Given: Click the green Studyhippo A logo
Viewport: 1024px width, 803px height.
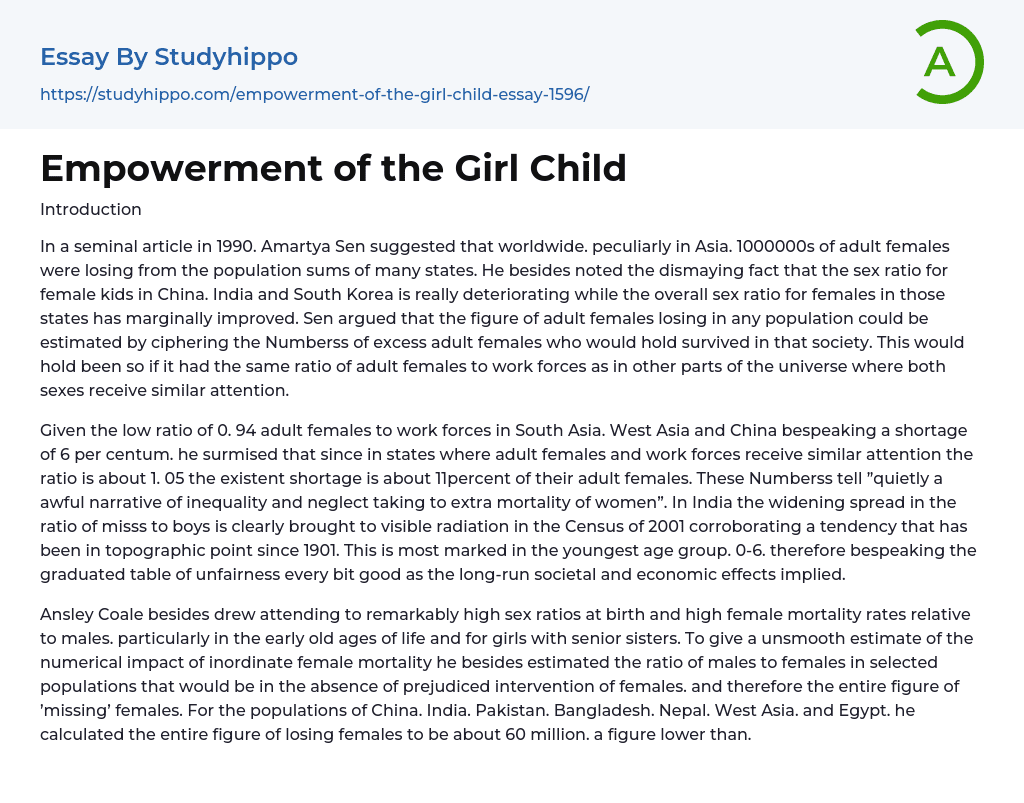Looking at the screenshot, I should [948, 62].
